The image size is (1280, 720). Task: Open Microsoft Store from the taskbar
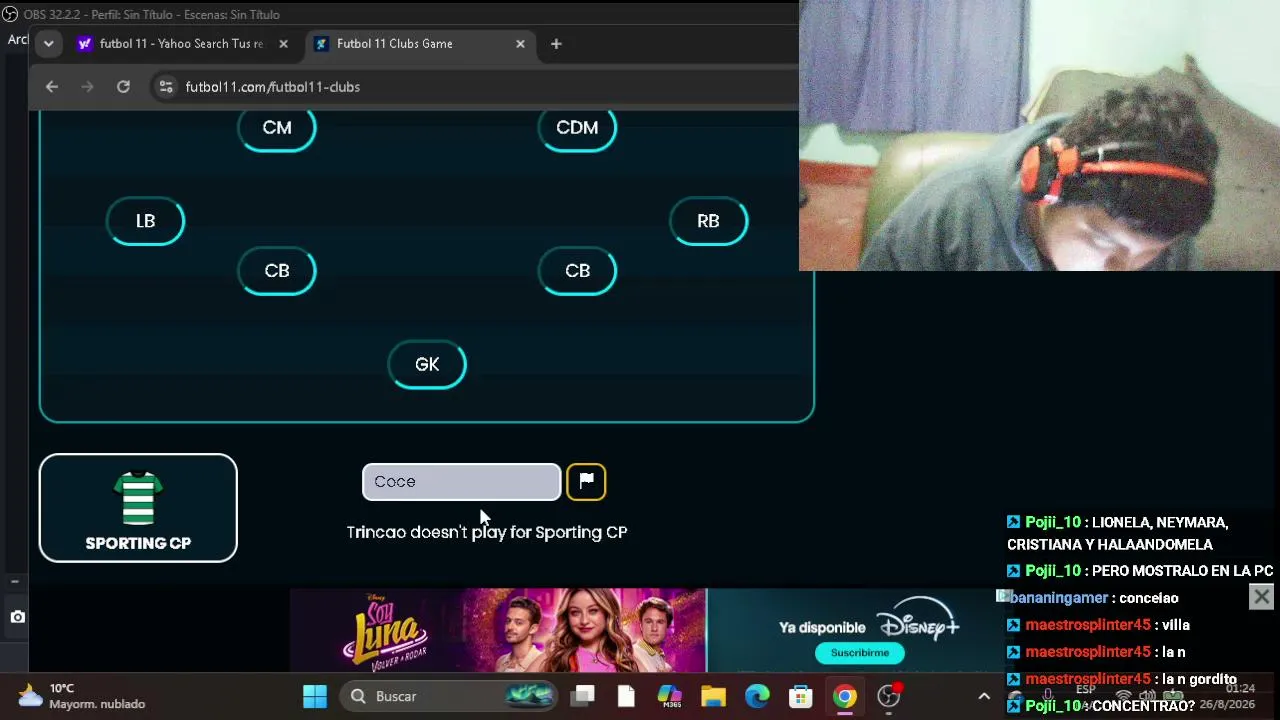tap(801, 696)
